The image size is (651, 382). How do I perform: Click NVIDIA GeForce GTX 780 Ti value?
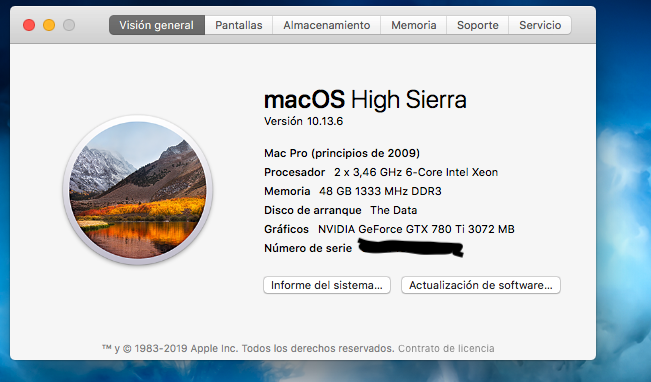pos(416,229)
